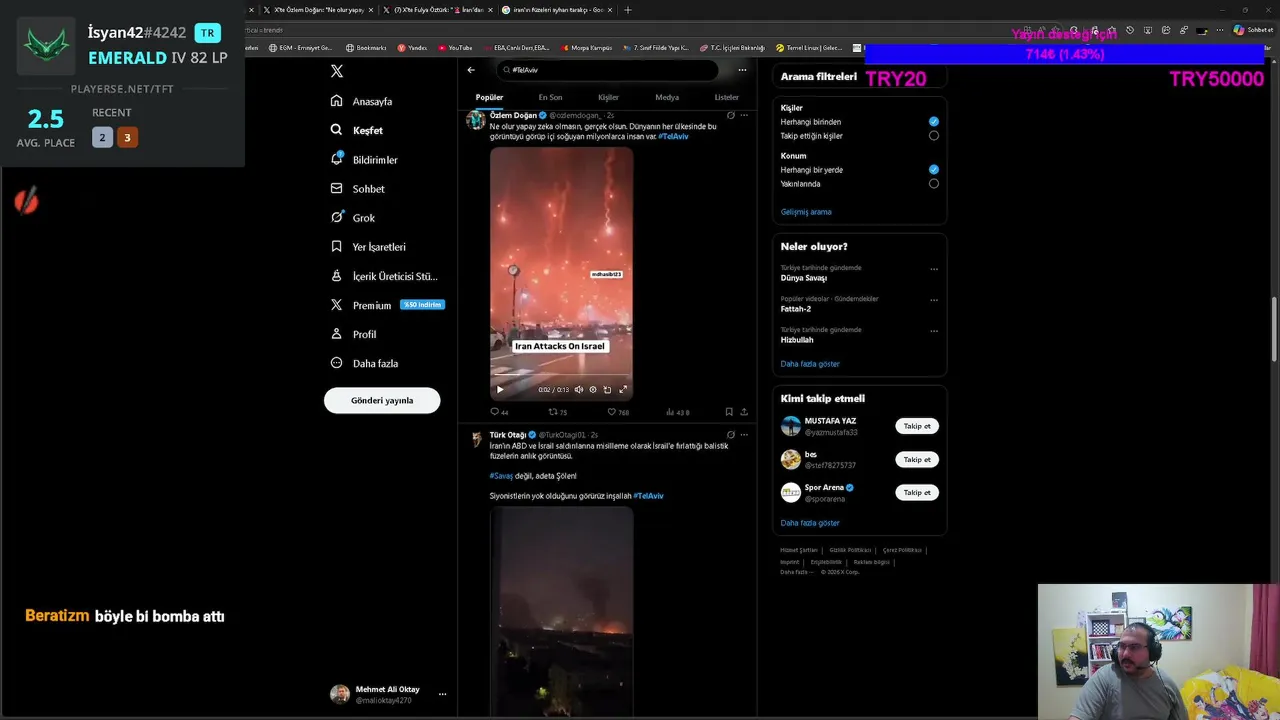The width and height of the screenshot is (1280, 720).
Task: Mute the video volume icon
Action: point(578,390)
